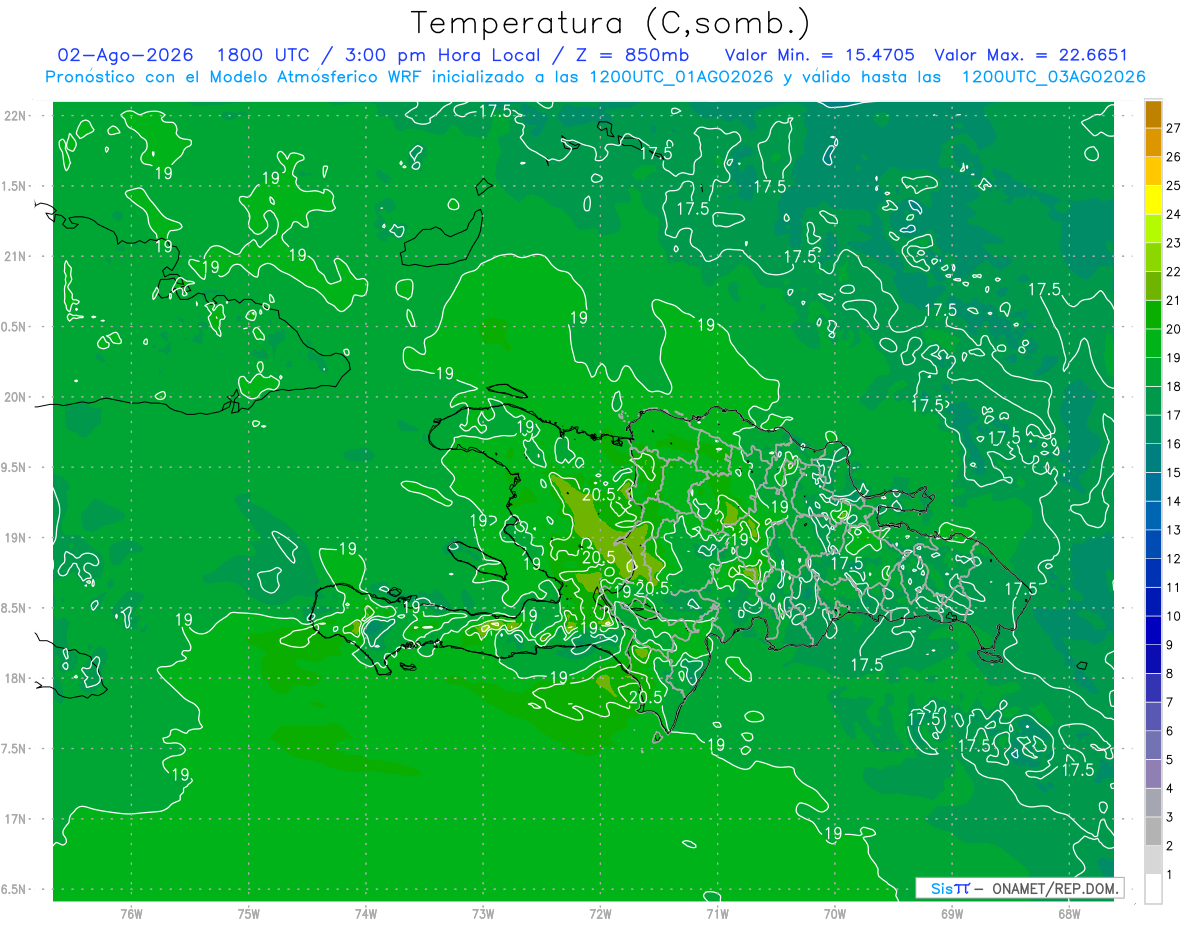This screenshot has height=927, width=1200.
Task: Click the '72W' longitude axis label
Action: tap(600, 914)
